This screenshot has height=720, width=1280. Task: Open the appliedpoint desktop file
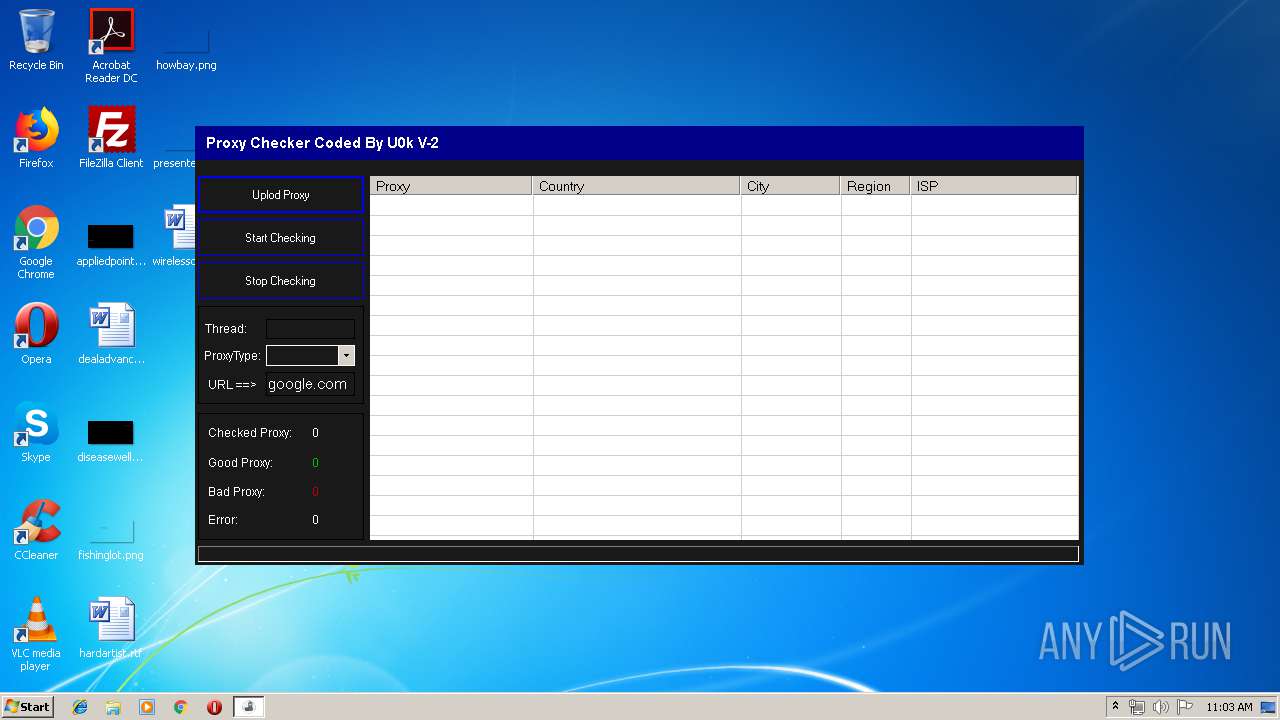(111, 242)
